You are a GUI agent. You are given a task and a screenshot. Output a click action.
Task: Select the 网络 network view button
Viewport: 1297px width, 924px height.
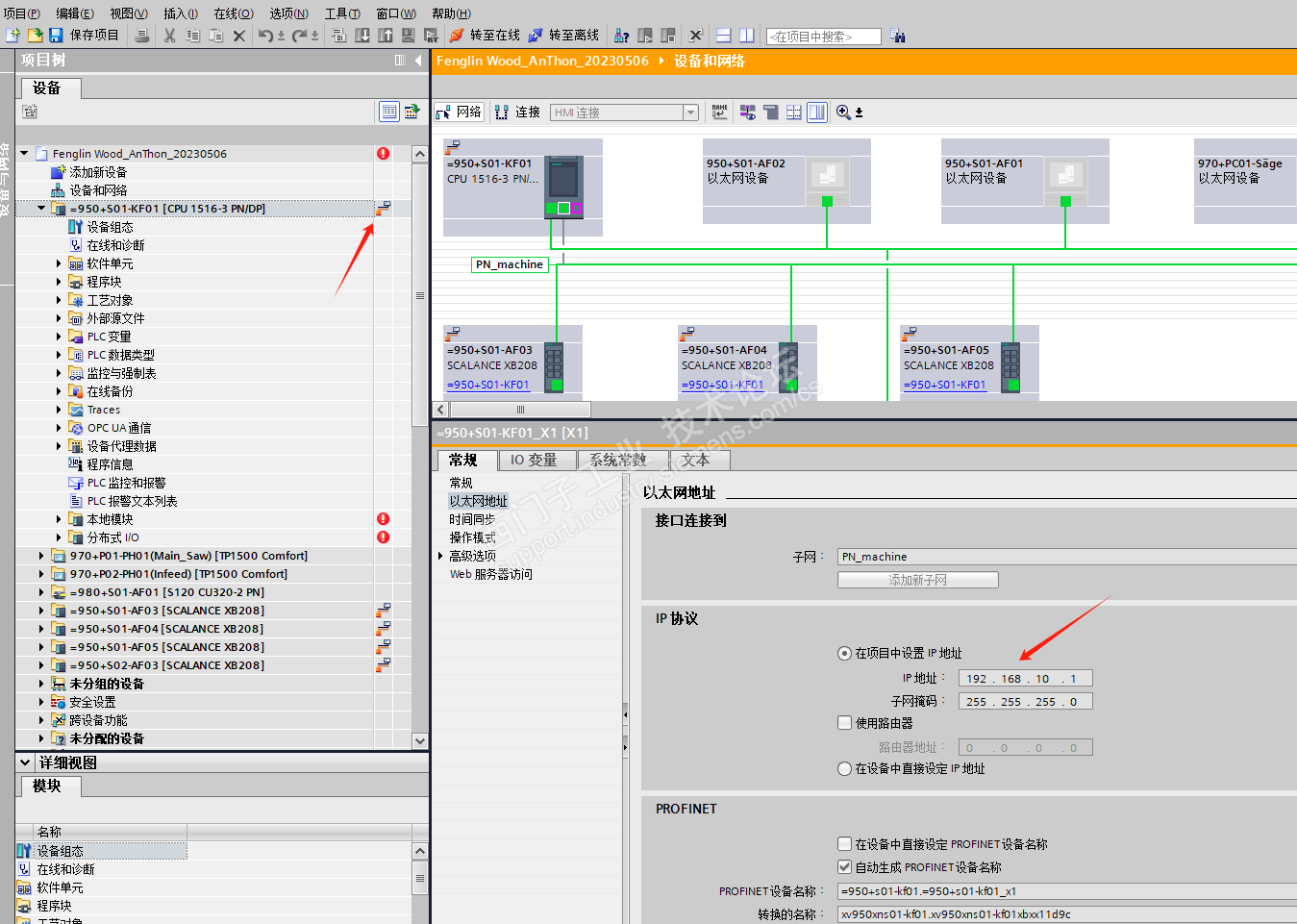click(x=460, y=112)
